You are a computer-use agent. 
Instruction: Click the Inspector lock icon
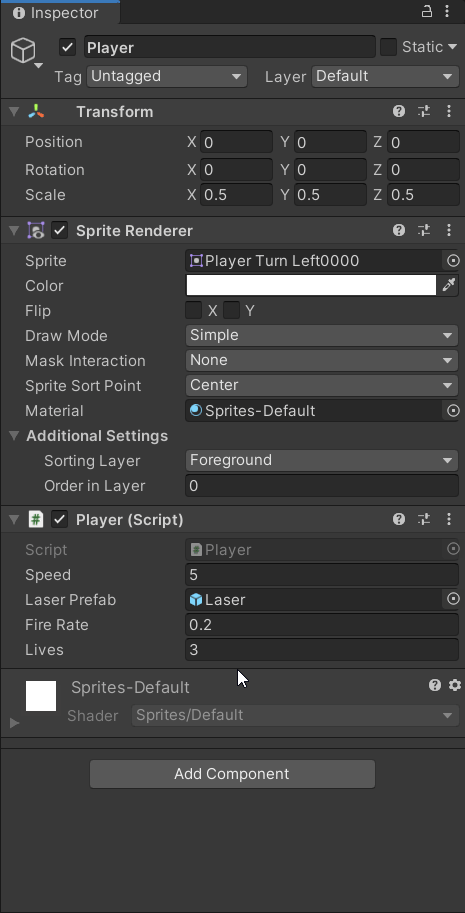pos(427,11)
